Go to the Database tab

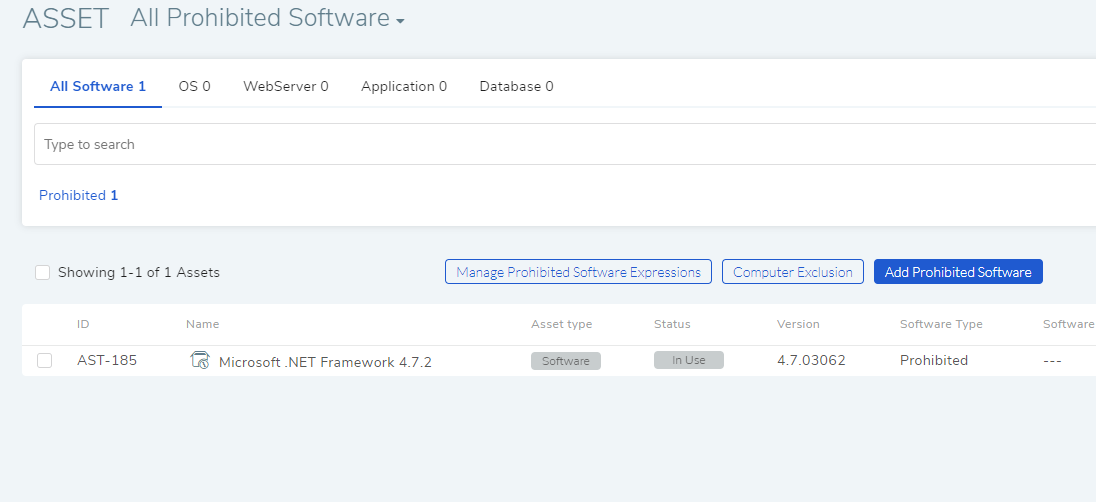517,86
